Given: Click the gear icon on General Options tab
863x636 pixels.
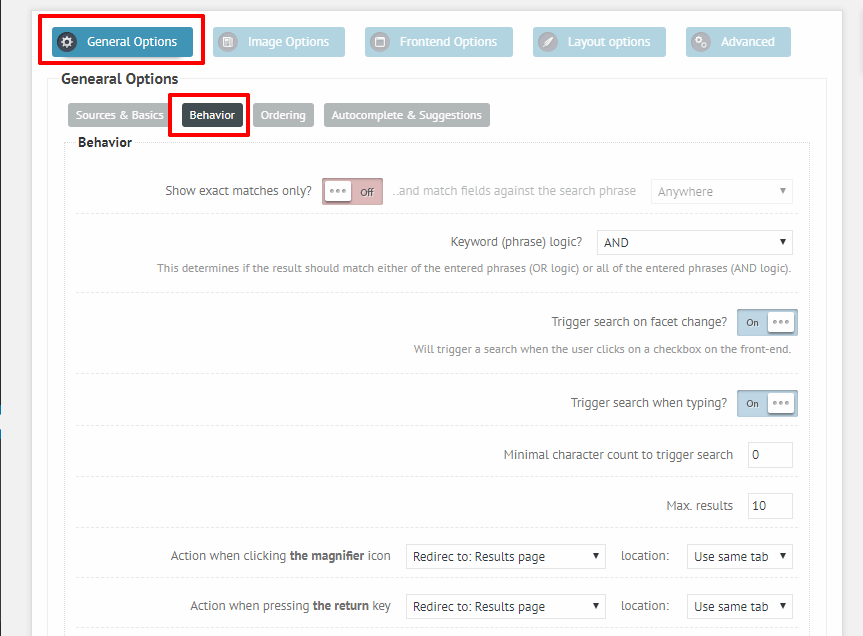Looking at the screenshot, I should (67, 41).
